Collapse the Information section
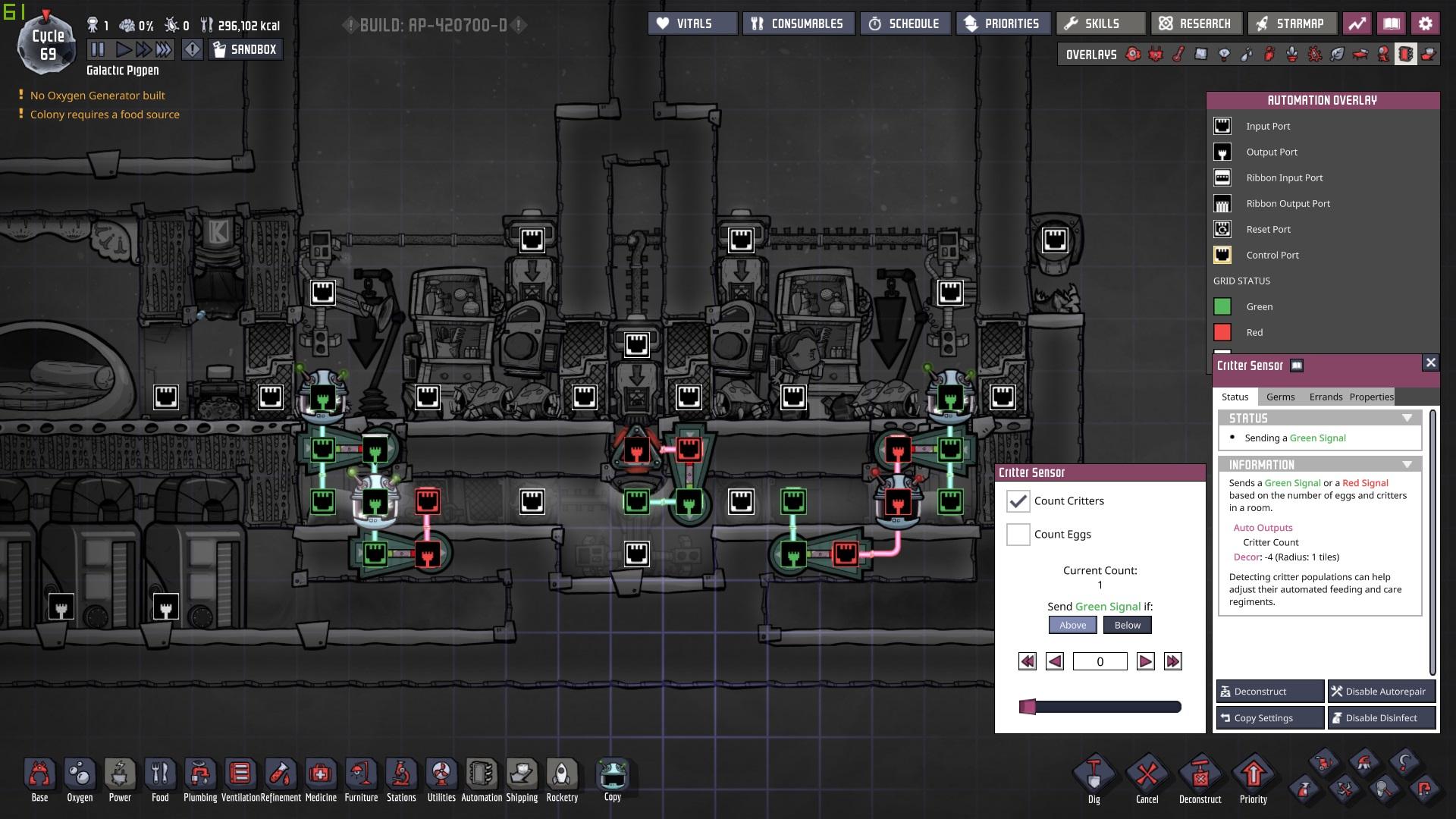1456x819 pixels. click(1407, 465)
